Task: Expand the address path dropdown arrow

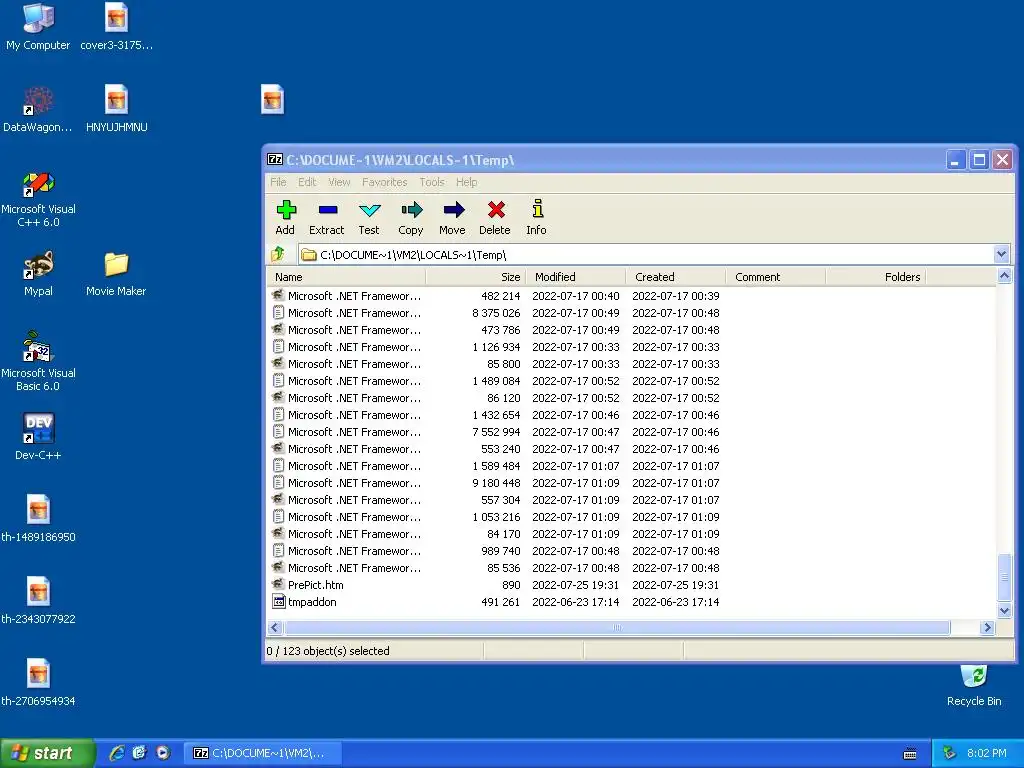Action: [x=1001, y=254]
